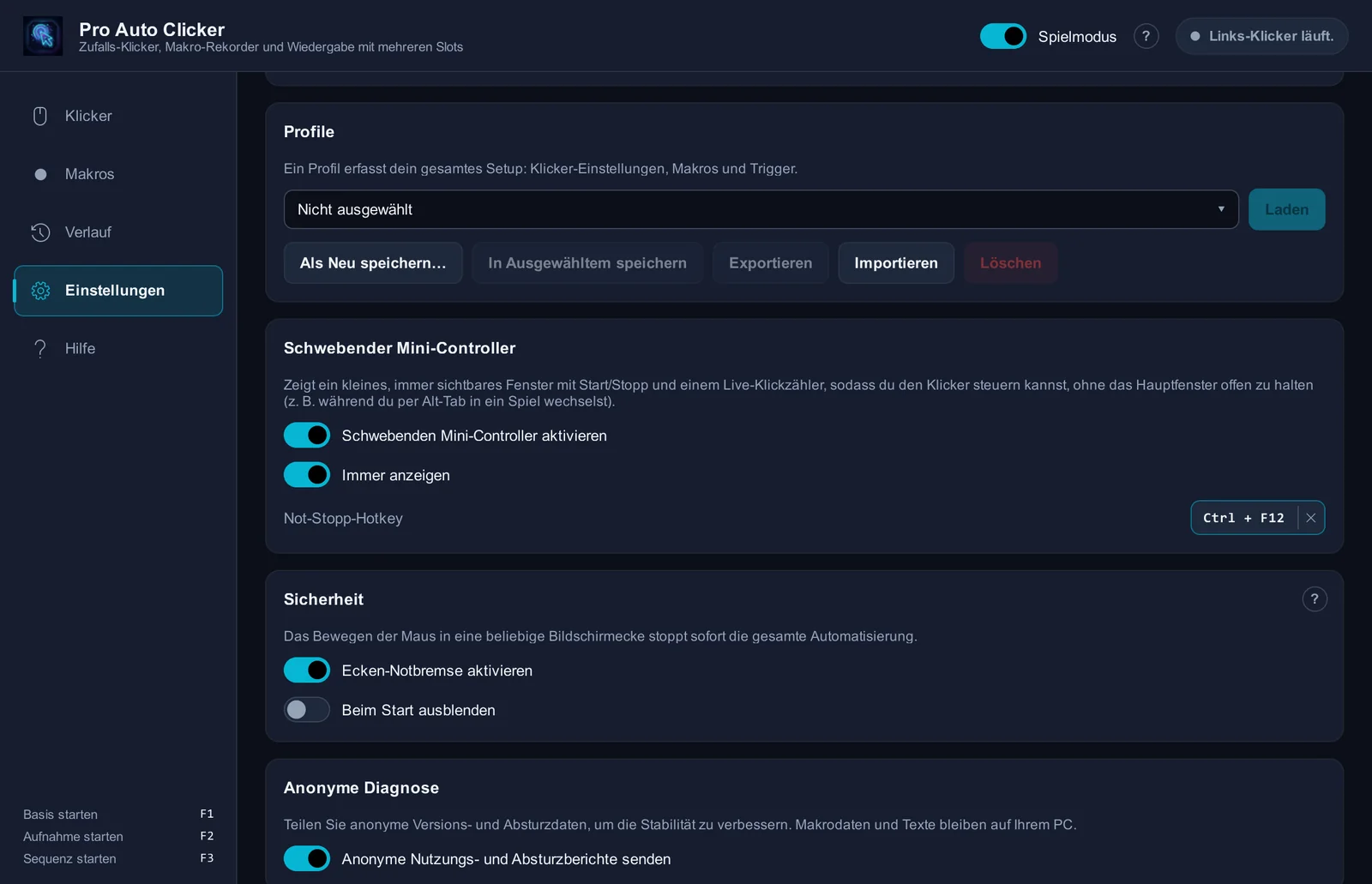
Task: Click the question mark icon beside Hilfe
Action: click(40, 348)
